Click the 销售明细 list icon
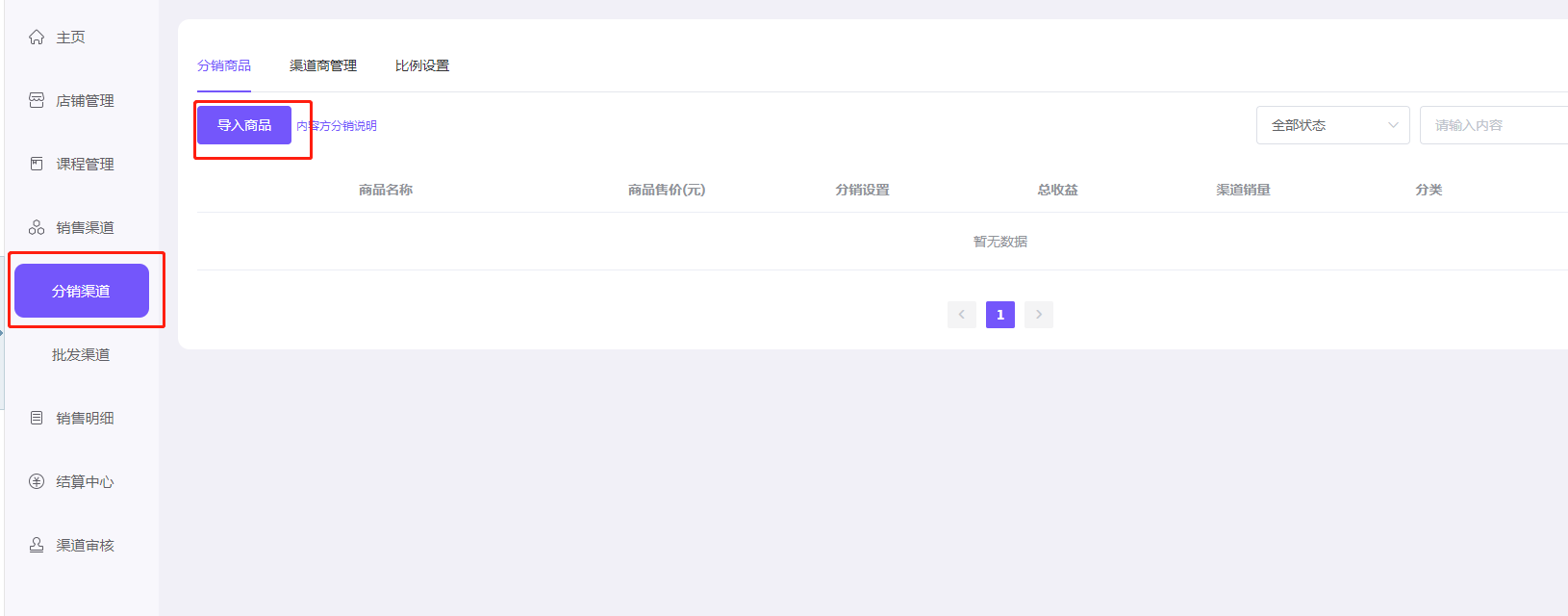 37,419
